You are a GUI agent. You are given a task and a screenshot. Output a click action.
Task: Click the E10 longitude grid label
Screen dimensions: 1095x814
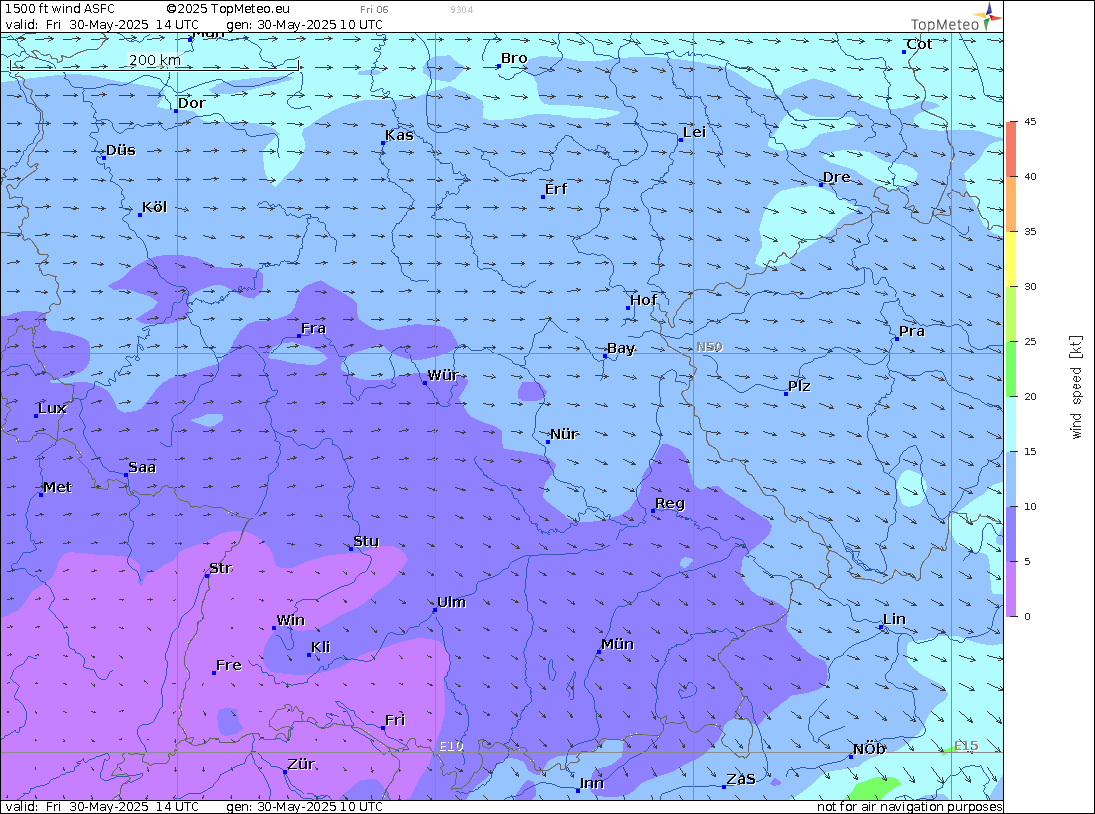[x=451, y=746]
